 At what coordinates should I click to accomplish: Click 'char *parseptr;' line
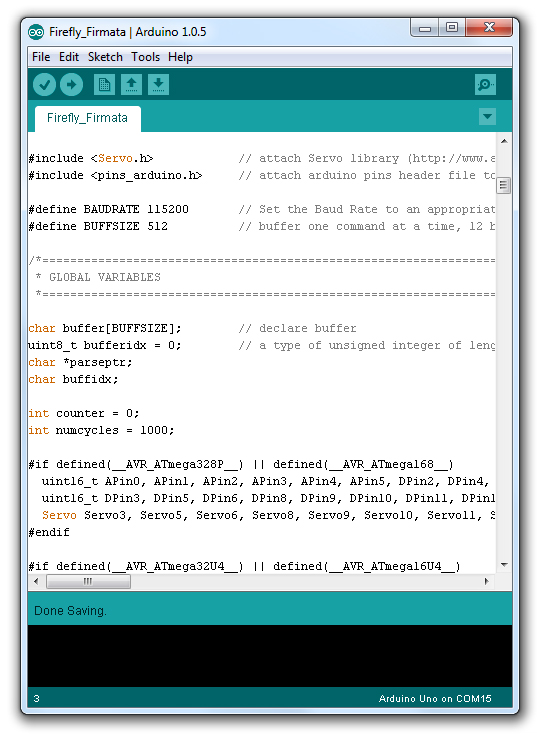[x=81, y=363]
